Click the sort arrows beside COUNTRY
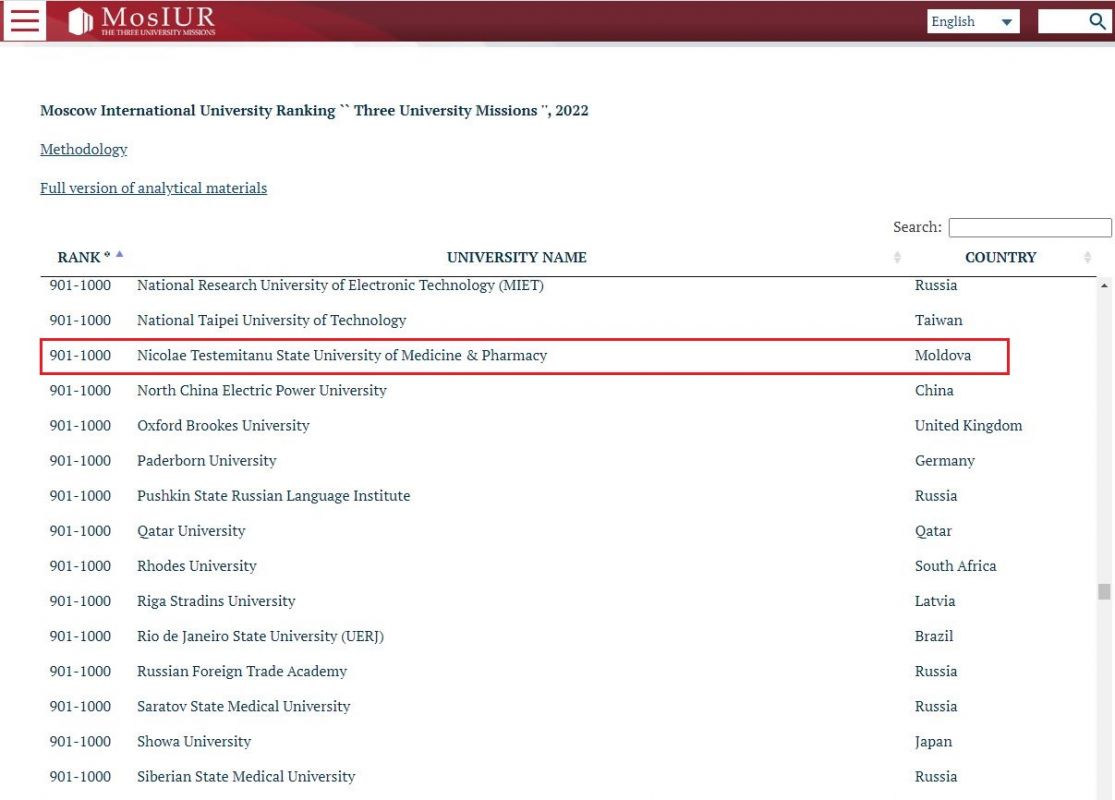Screen dimensions: 1115x800 [1088, 258]
